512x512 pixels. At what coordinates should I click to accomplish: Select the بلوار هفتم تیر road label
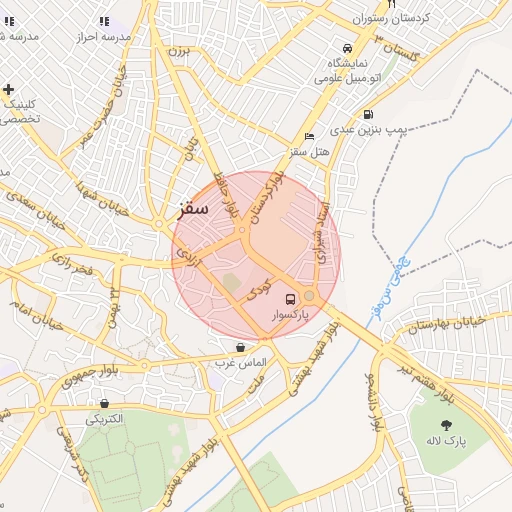[x=426, y=384]
